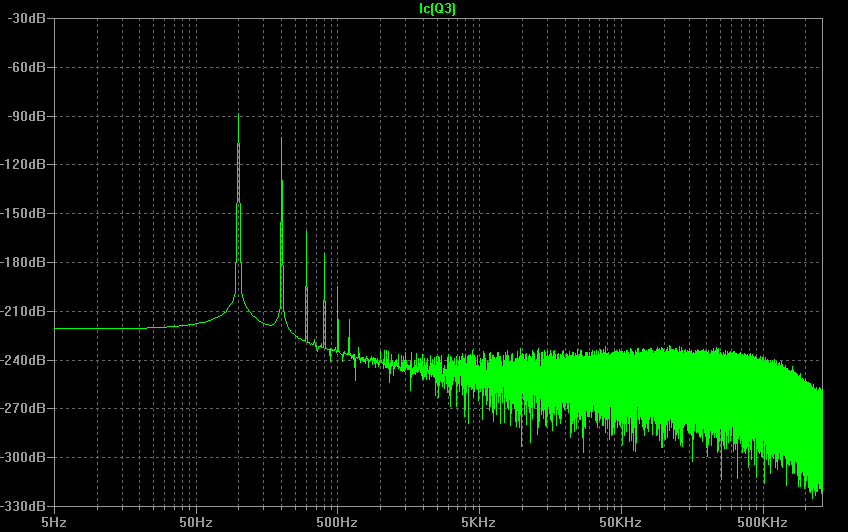The height and width of the screenshot is (532, 848).
Task: Click the 500Hz frequency axis label
Action: 337,522
